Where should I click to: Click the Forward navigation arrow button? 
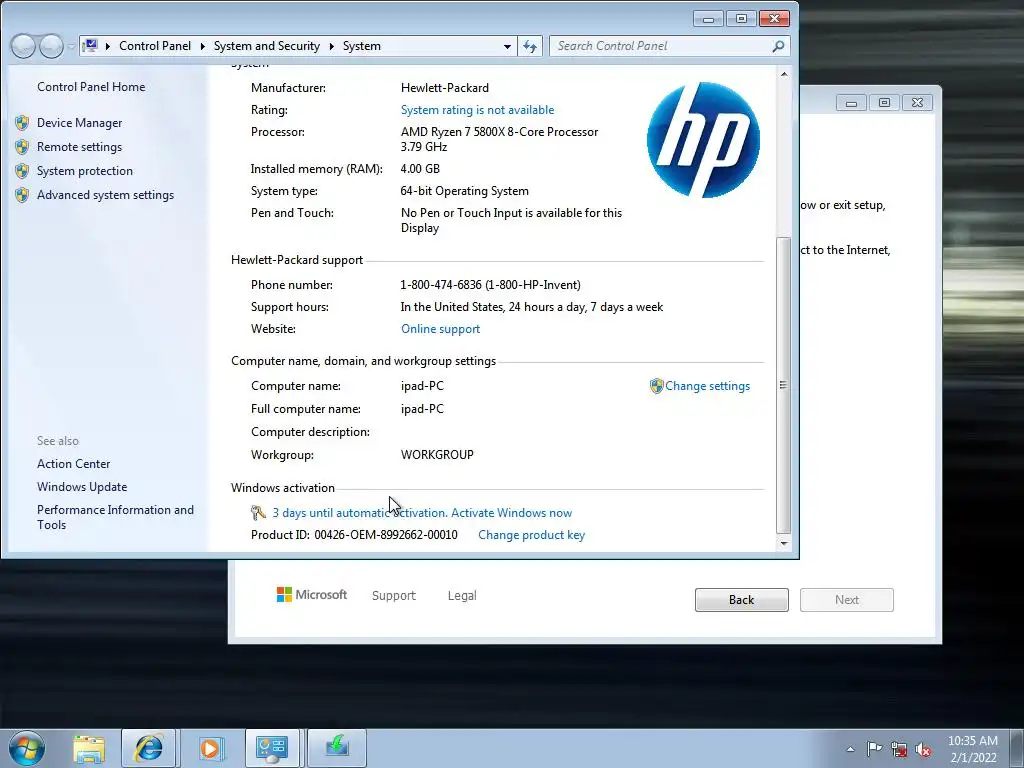pos(51,46)
